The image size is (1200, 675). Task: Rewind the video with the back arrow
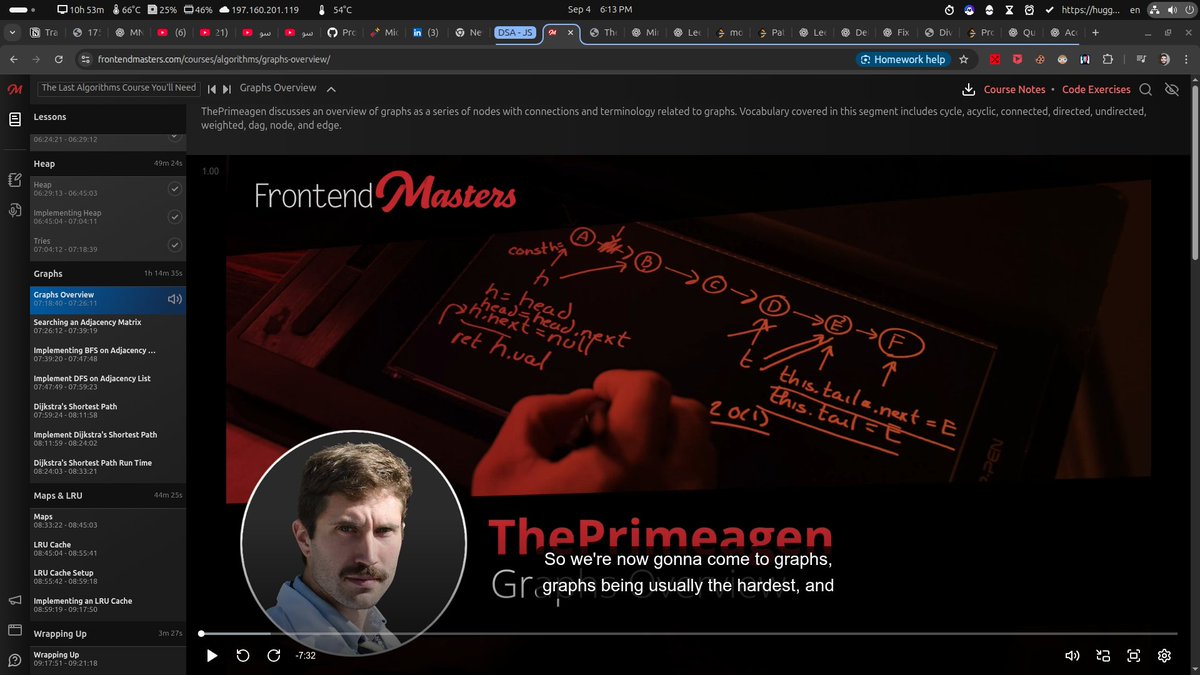tap(242, 656)
